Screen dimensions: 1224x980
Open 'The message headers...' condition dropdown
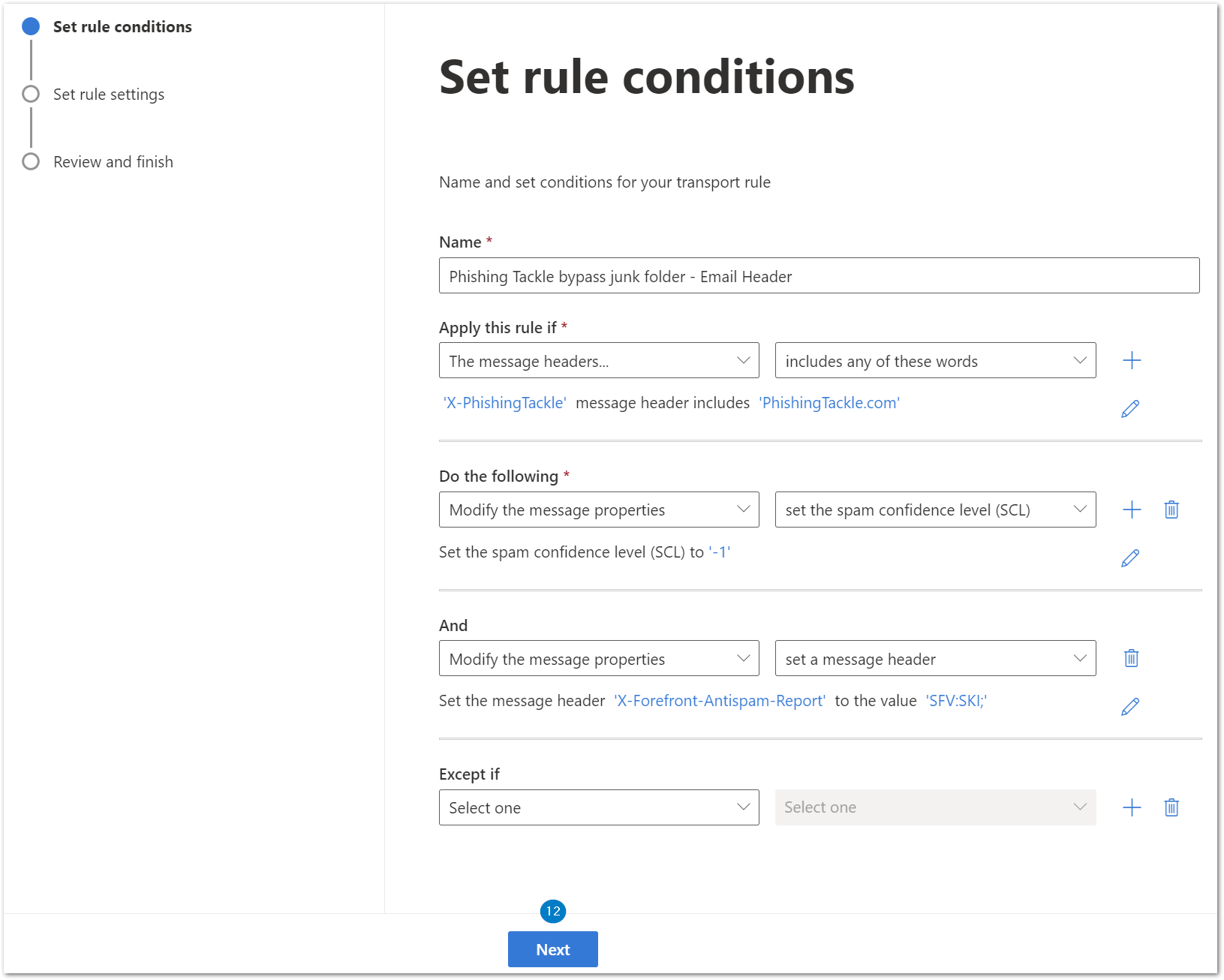point(599,360)
